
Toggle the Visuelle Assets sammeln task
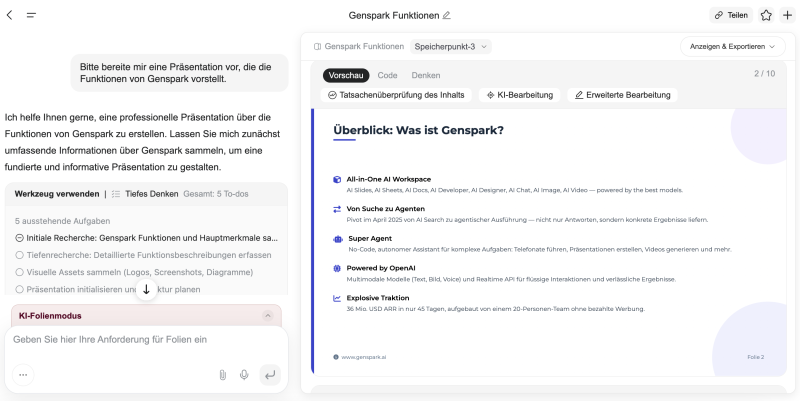pyautogui.click(x=20, y=272)
